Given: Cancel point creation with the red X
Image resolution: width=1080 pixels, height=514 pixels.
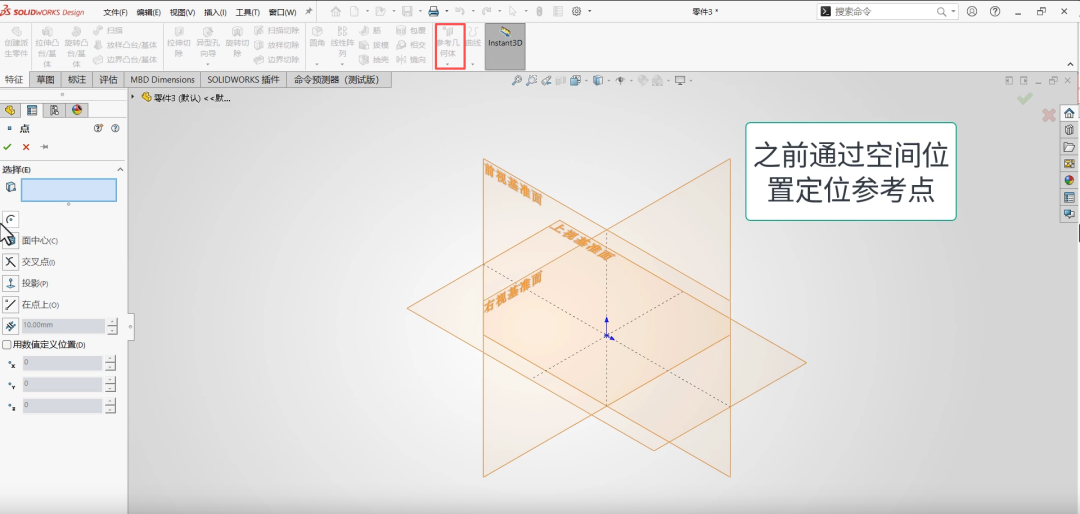Looking at the screenshot, I should point(26,147).
